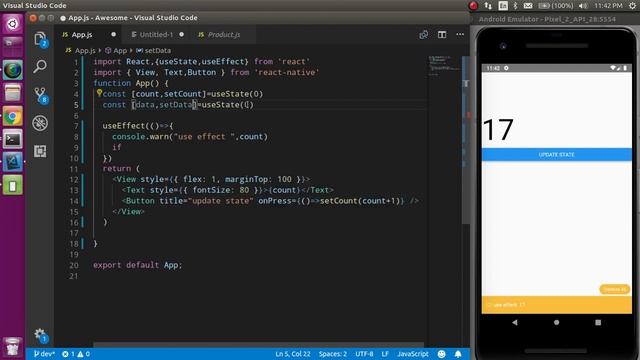Click 'console.warn' on line 8

(140, 136)
